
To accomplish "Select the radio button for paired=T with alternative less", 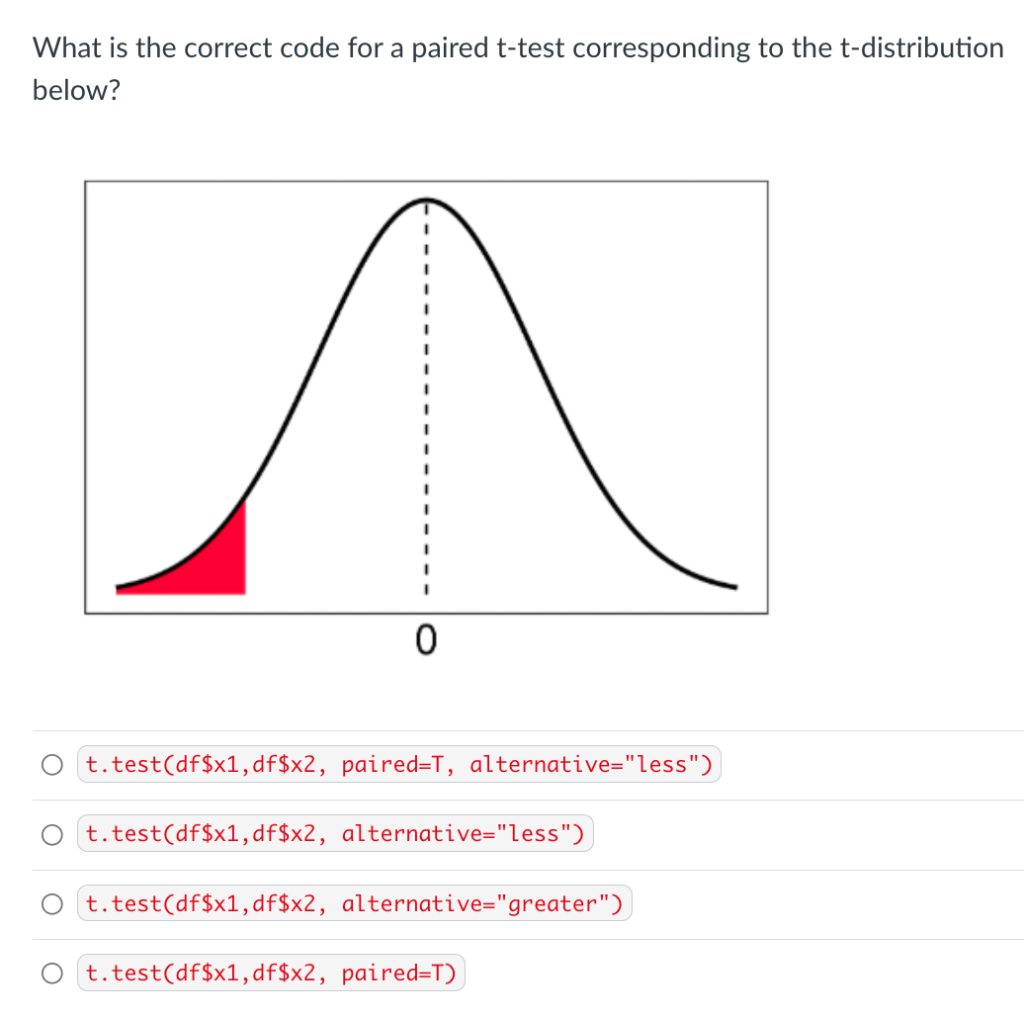I will pos(51,763).
